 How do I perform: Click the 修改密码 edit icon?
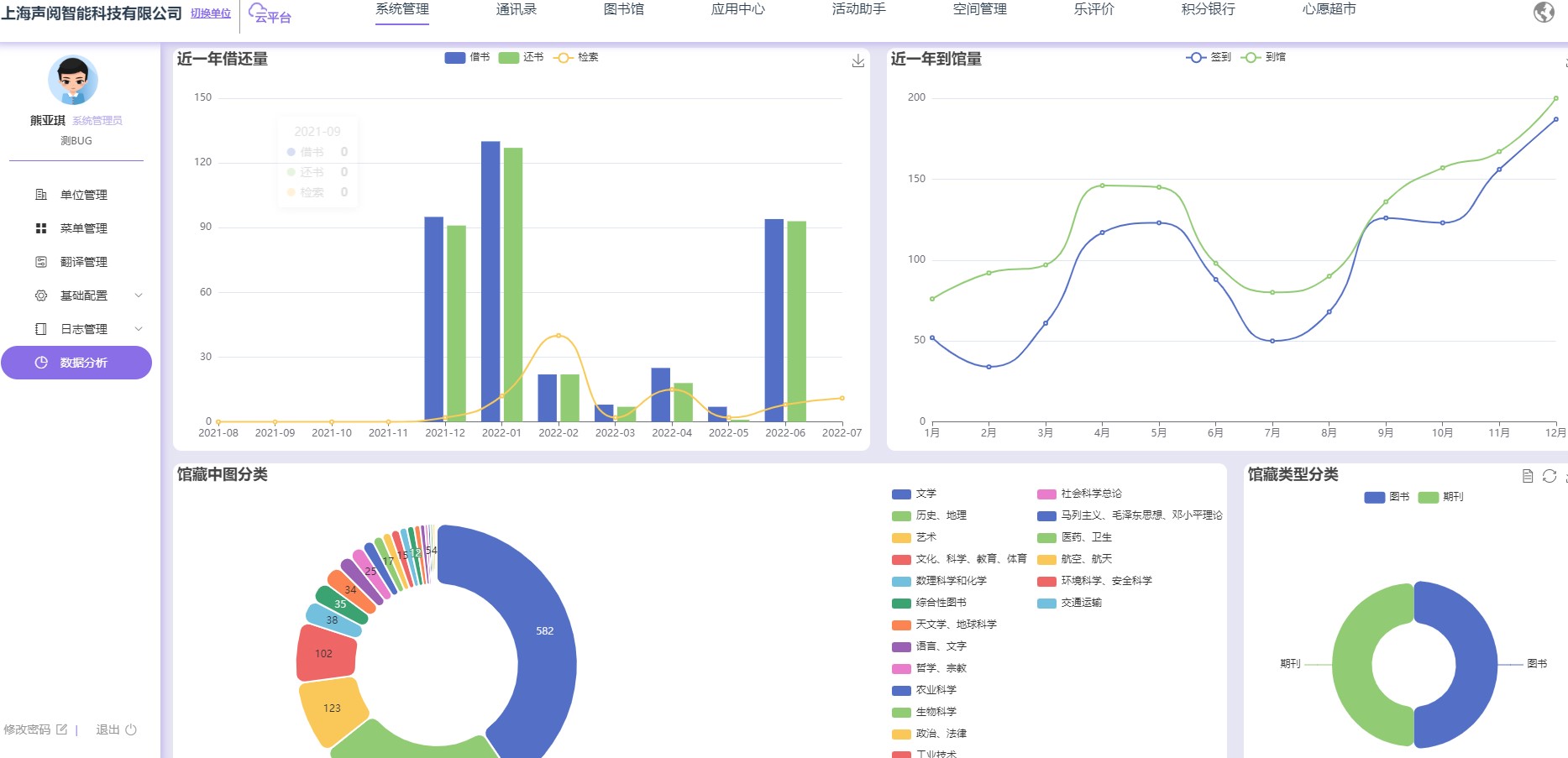coord(61,729)
